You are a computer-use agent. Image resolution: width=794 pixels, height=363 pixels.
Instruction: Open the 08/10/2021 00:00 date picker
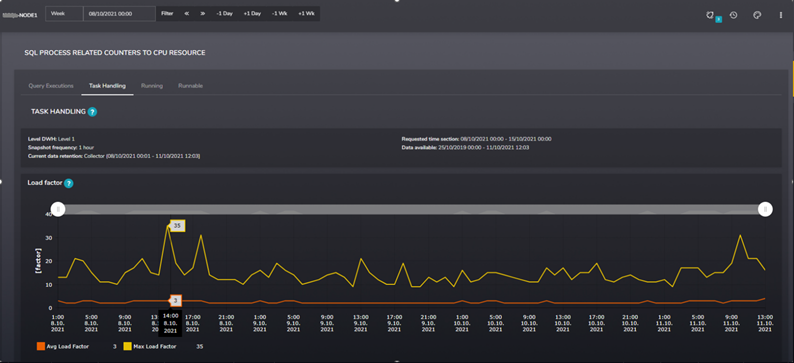120,14
